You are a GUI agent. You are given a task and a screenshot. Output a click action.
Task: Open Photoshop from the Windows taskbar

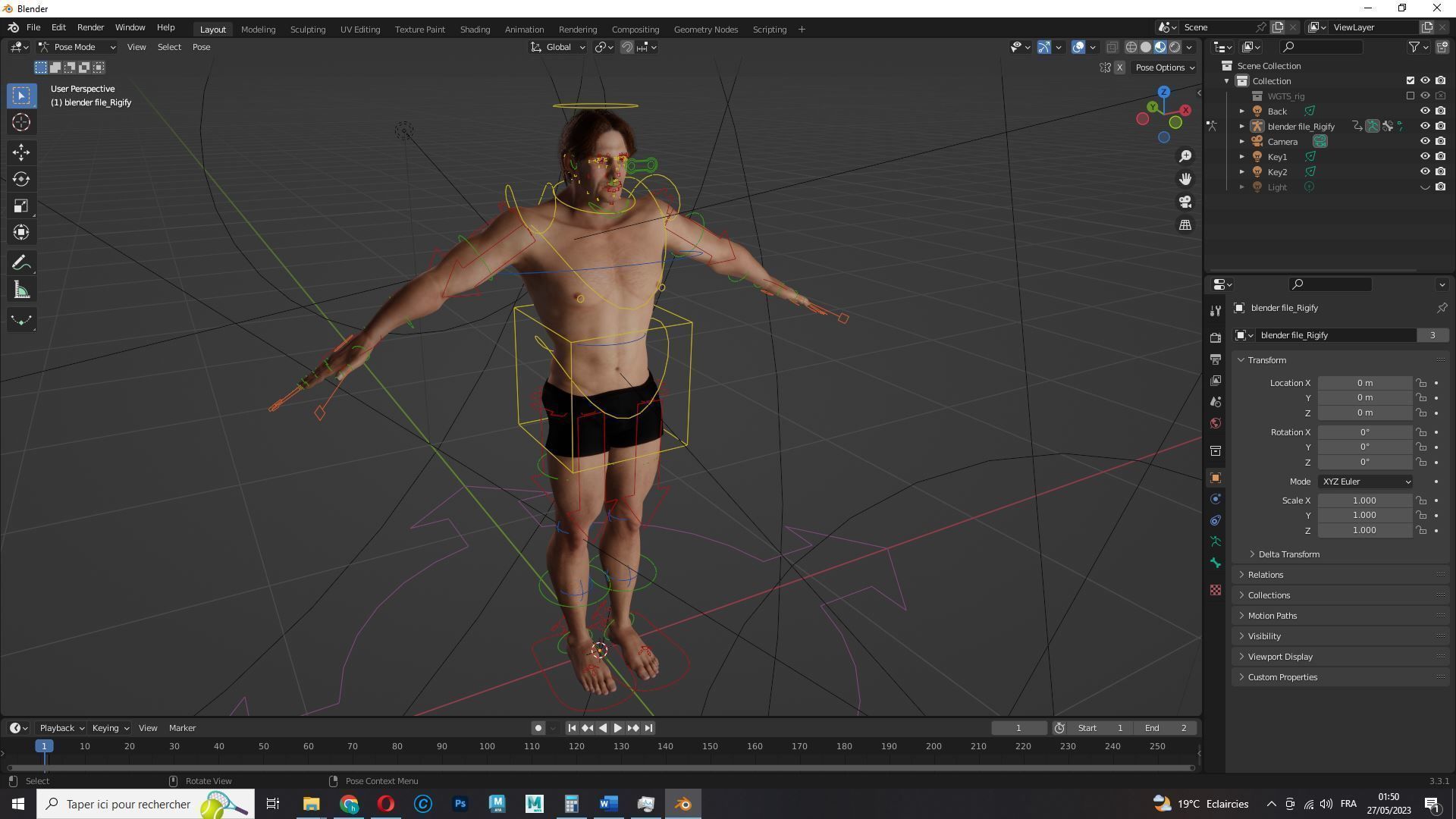click(x=460, y=804)
